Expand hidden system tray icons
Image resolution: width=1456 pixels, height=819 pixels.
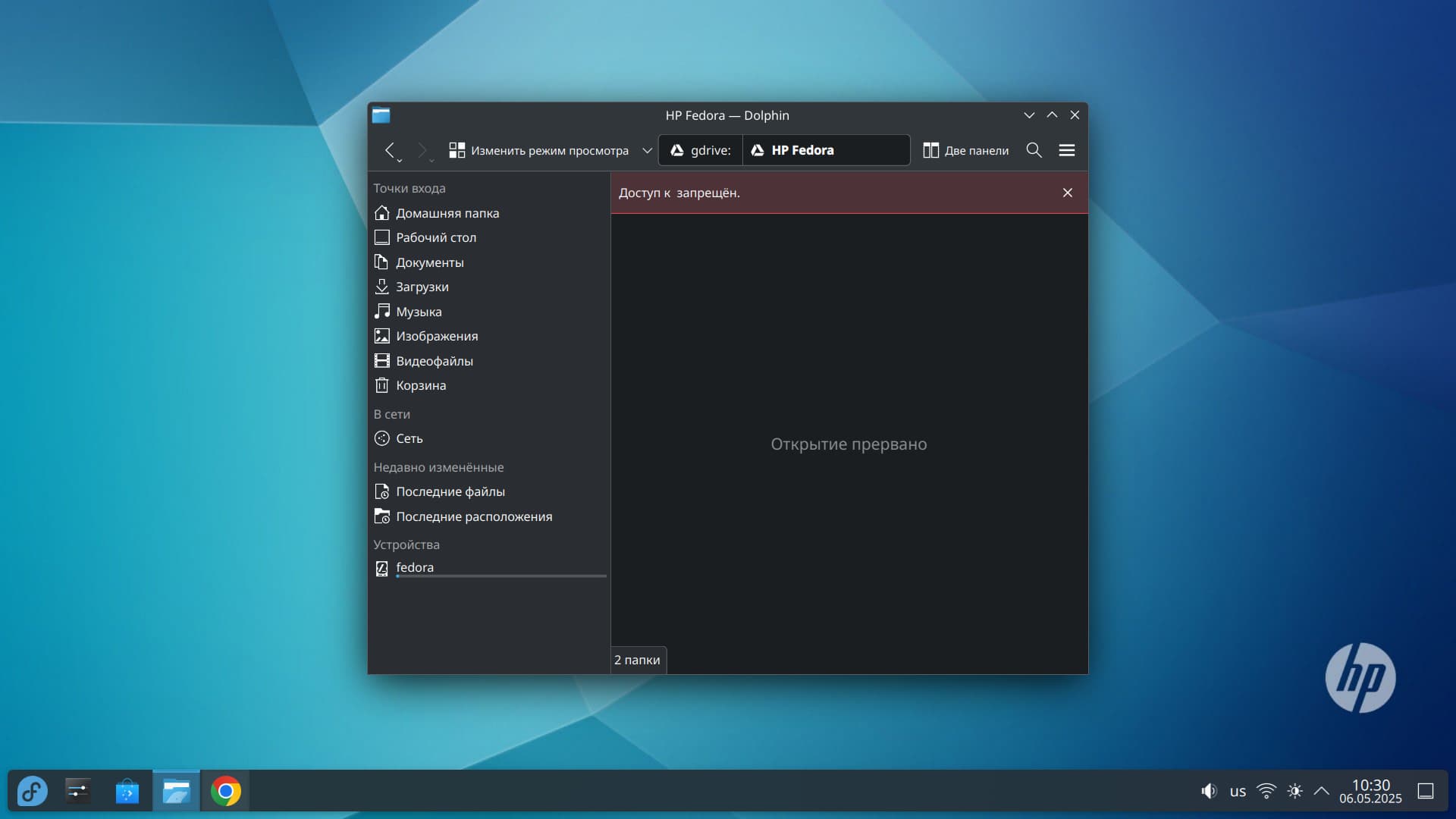tap(1321, 791)
